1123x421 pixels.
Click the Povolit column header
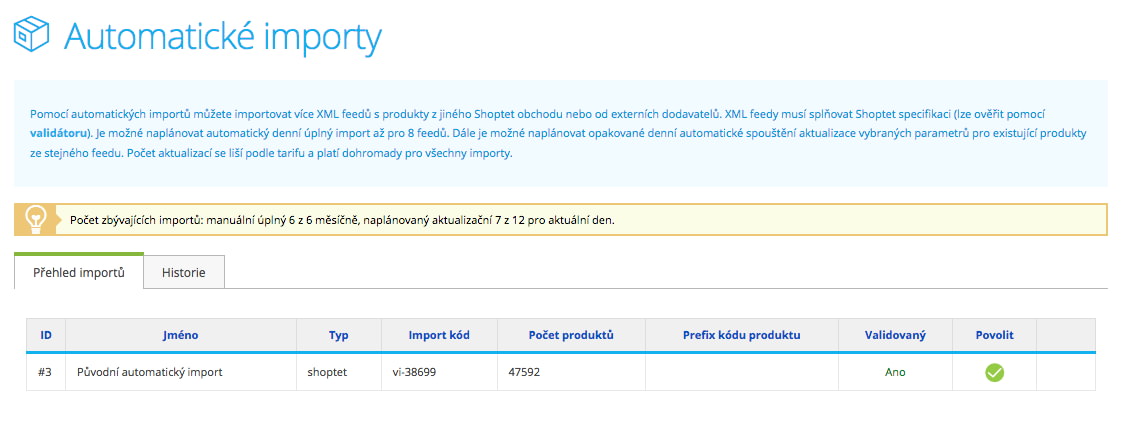[x=995, y=335]
